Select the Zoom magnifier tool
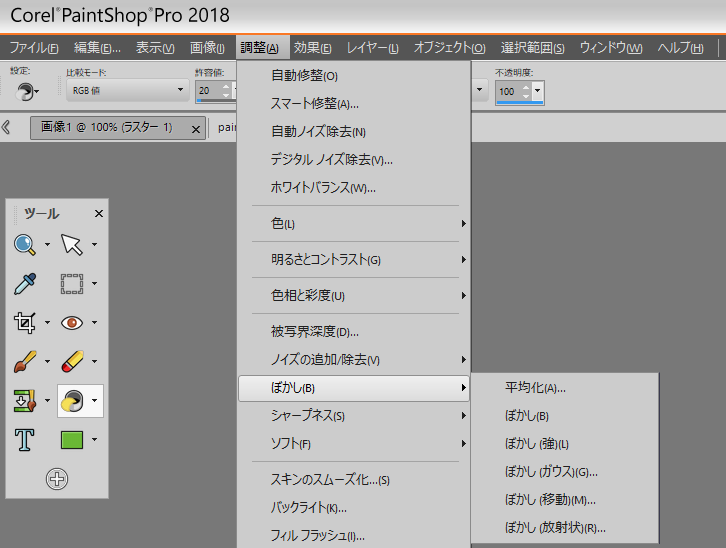This screenshot has width=726, height=548. click(25, 244)
